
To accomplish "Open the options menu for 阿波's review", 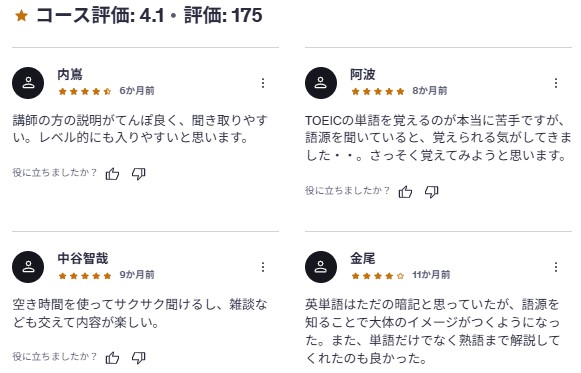I will [x=556, y=83].
